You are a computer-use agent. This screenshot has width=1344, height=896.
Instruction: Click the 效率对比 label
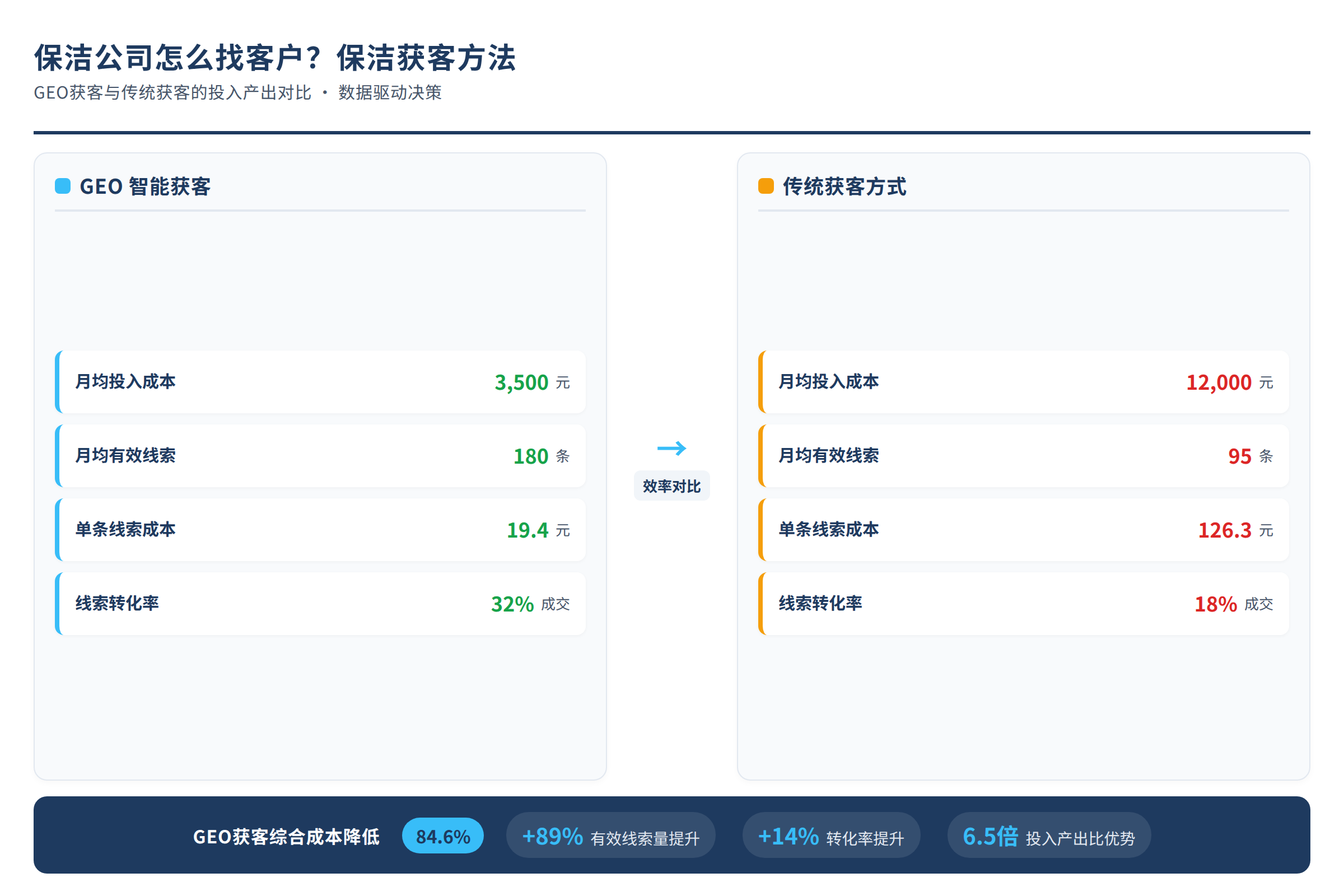tap(671, 486)
